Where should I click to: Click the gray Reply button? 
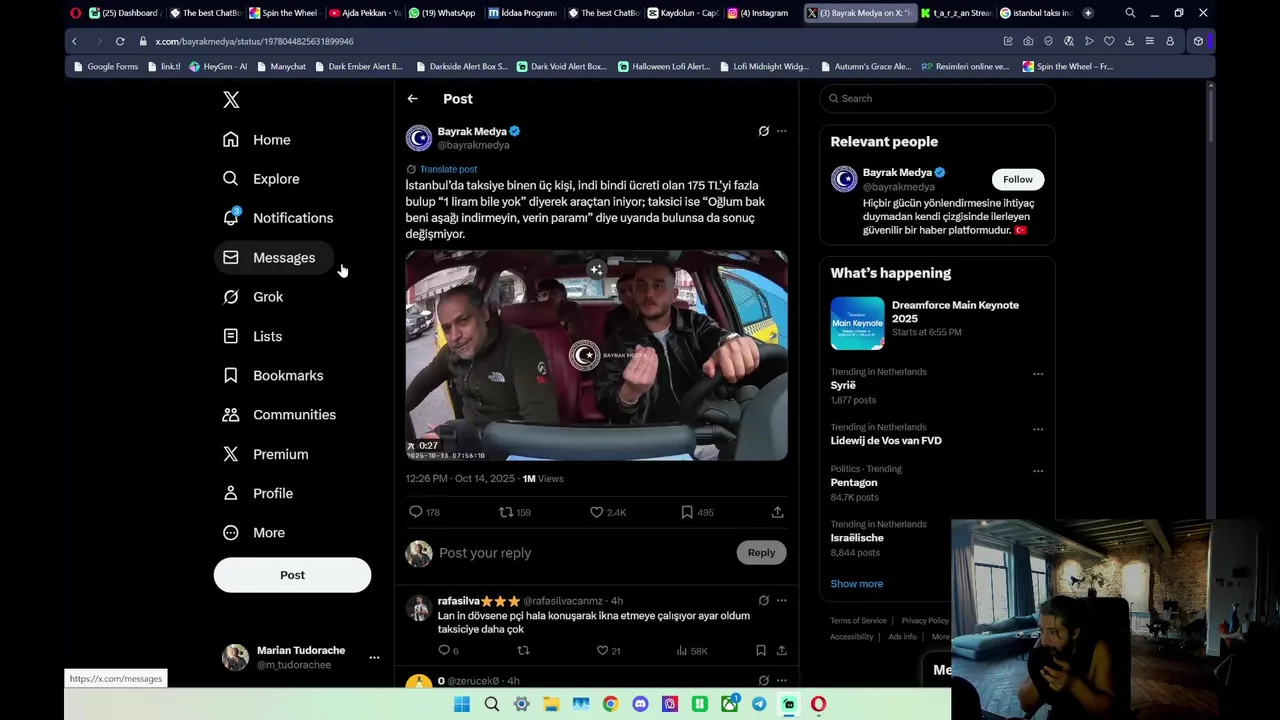click(x=761, y=553)
